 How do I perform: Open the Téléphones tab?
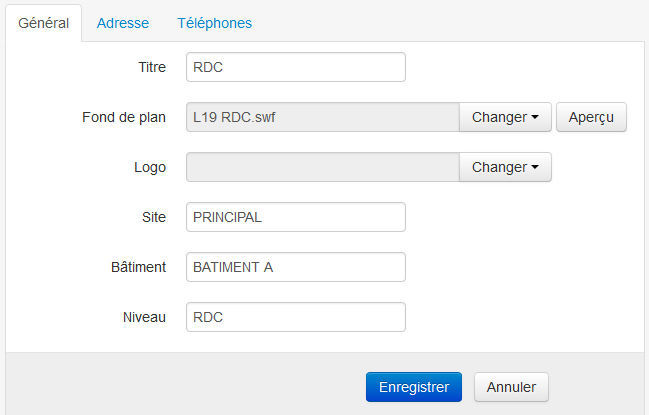click(214, 22)
